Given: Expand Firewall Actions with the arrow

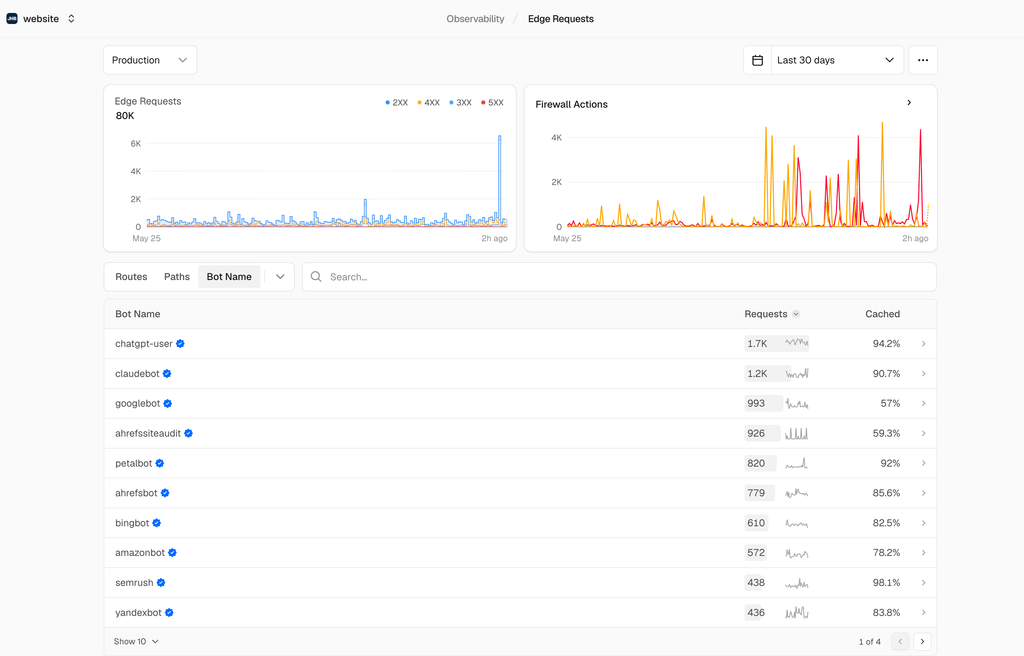Looking at the screenshot, I should point(909,103).
